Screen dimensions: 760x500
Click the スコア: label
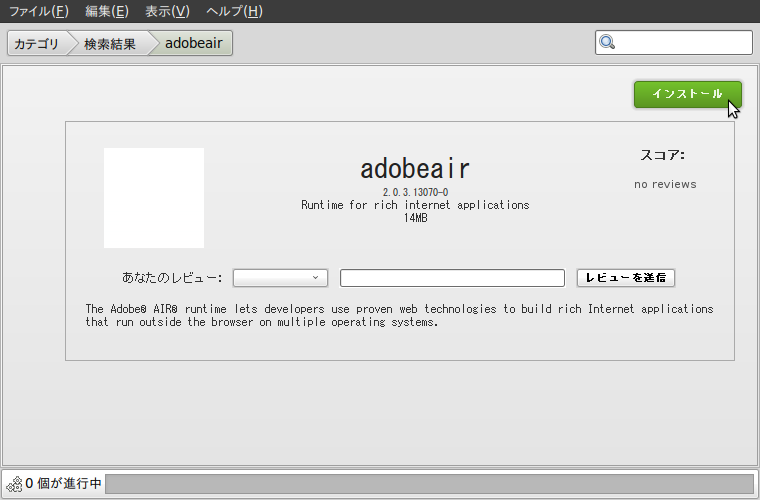[x=663, y=155]
